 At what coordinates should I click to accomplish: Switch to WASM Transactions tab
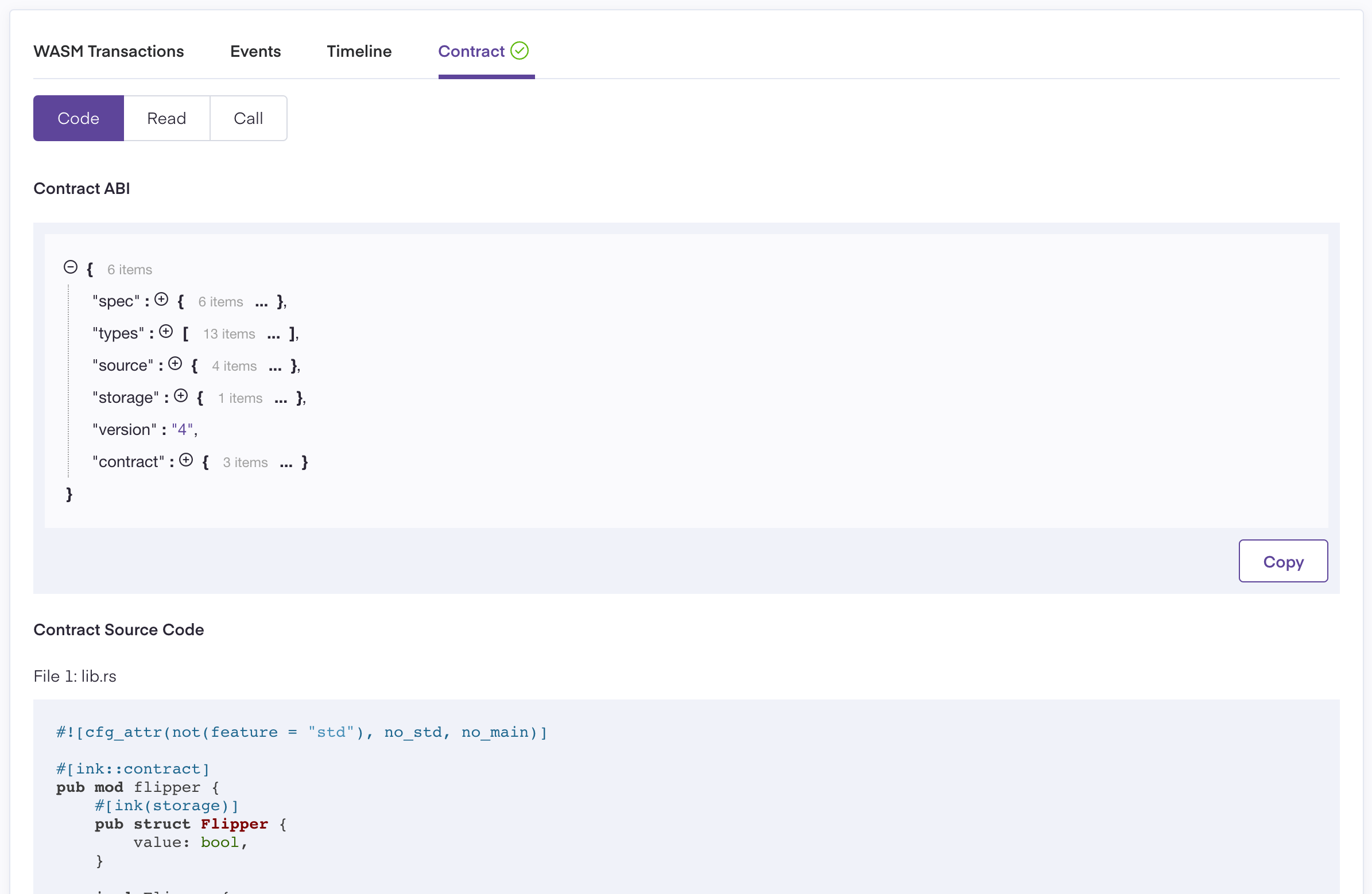[108, 50]
